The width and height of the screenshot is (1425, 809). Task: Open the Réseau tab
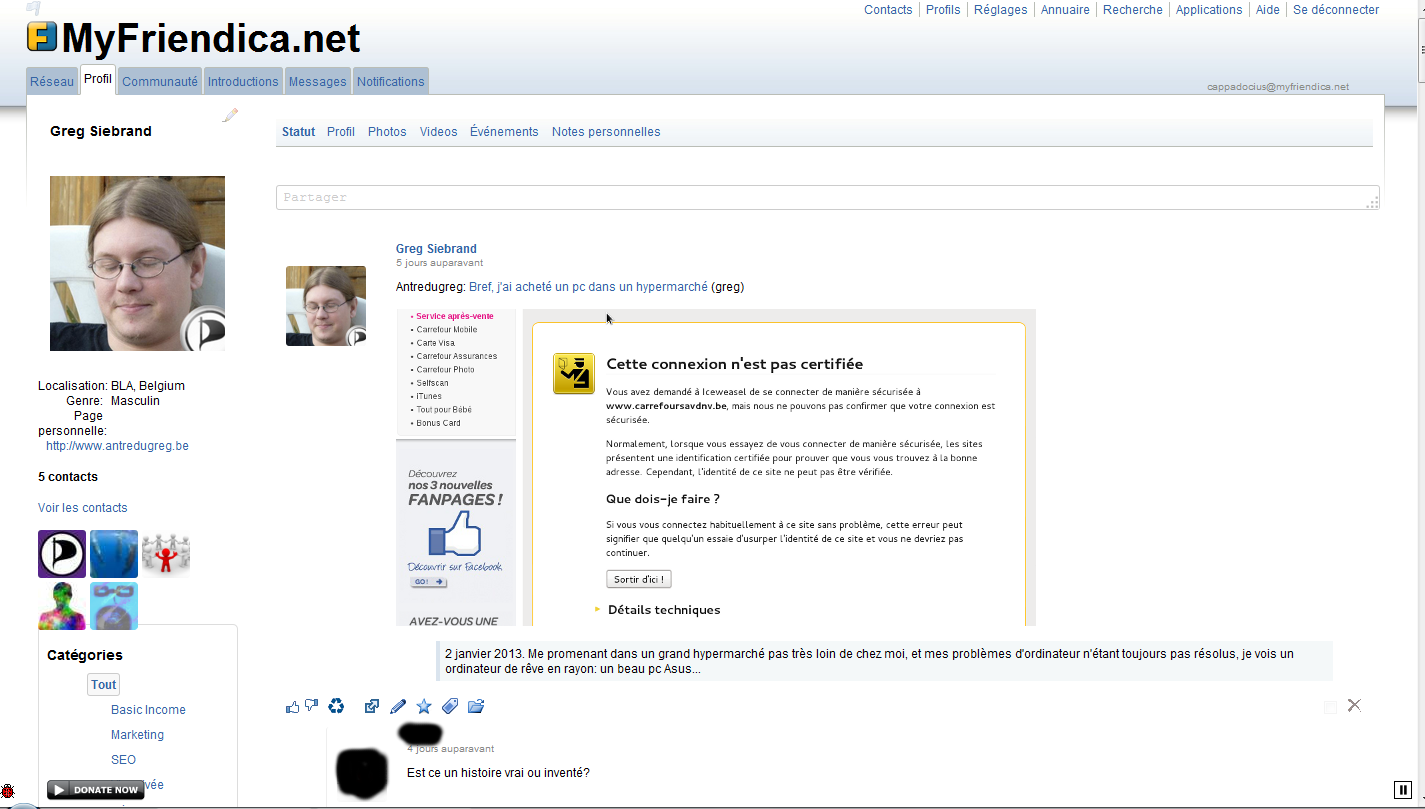point(52,82)
